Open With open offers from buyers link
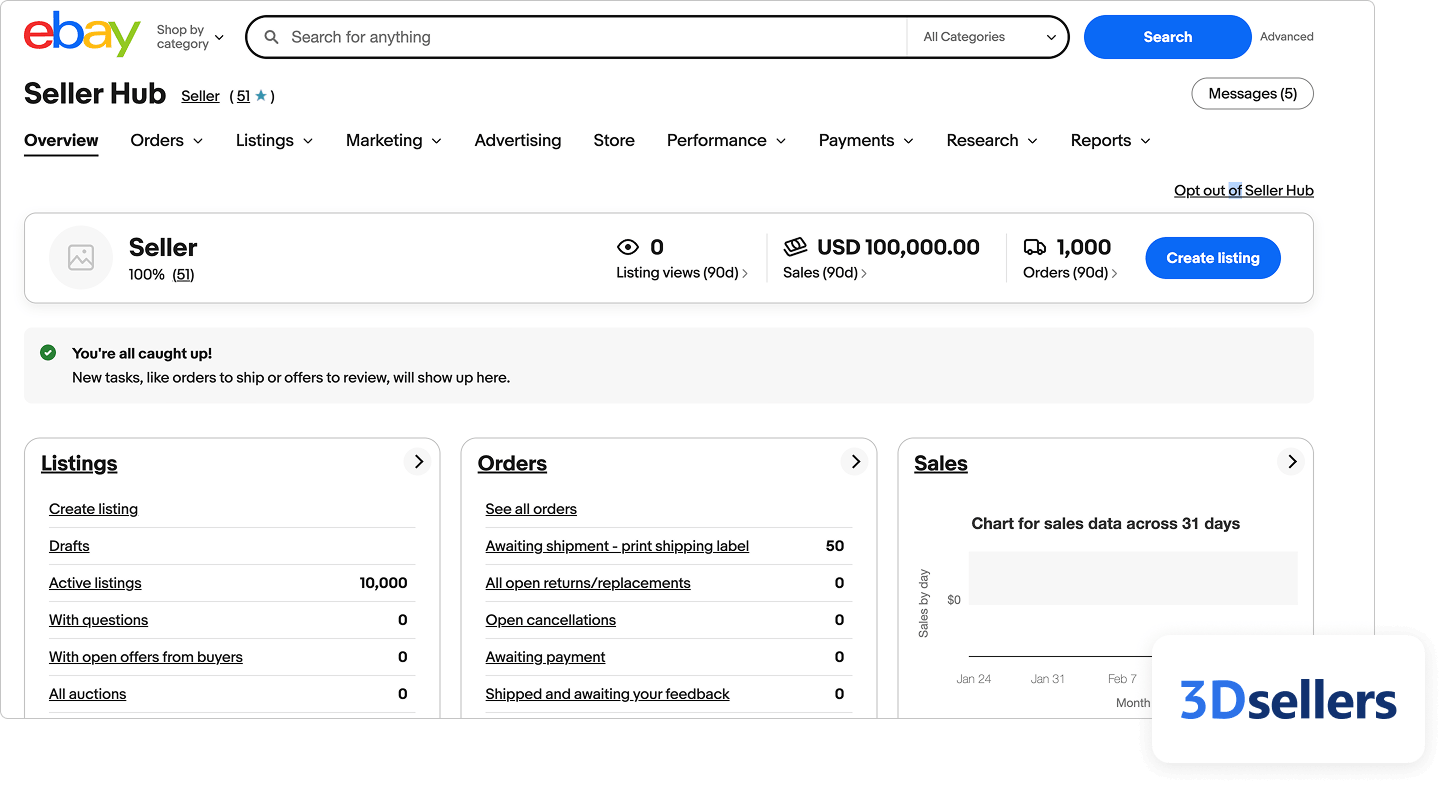The image size is (1447, 789). pos(146,657)
